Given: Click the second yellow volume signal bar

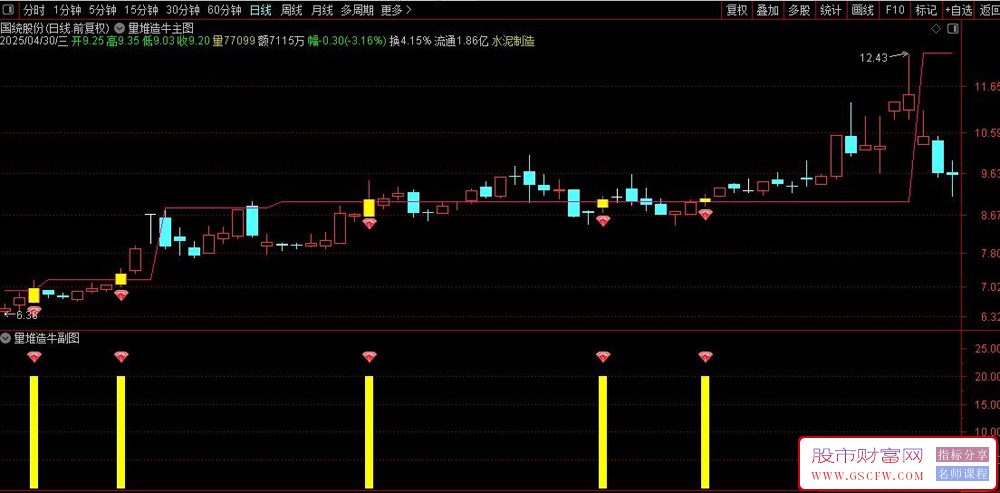Looking at the screenshot, I should (x=121, y=432).
